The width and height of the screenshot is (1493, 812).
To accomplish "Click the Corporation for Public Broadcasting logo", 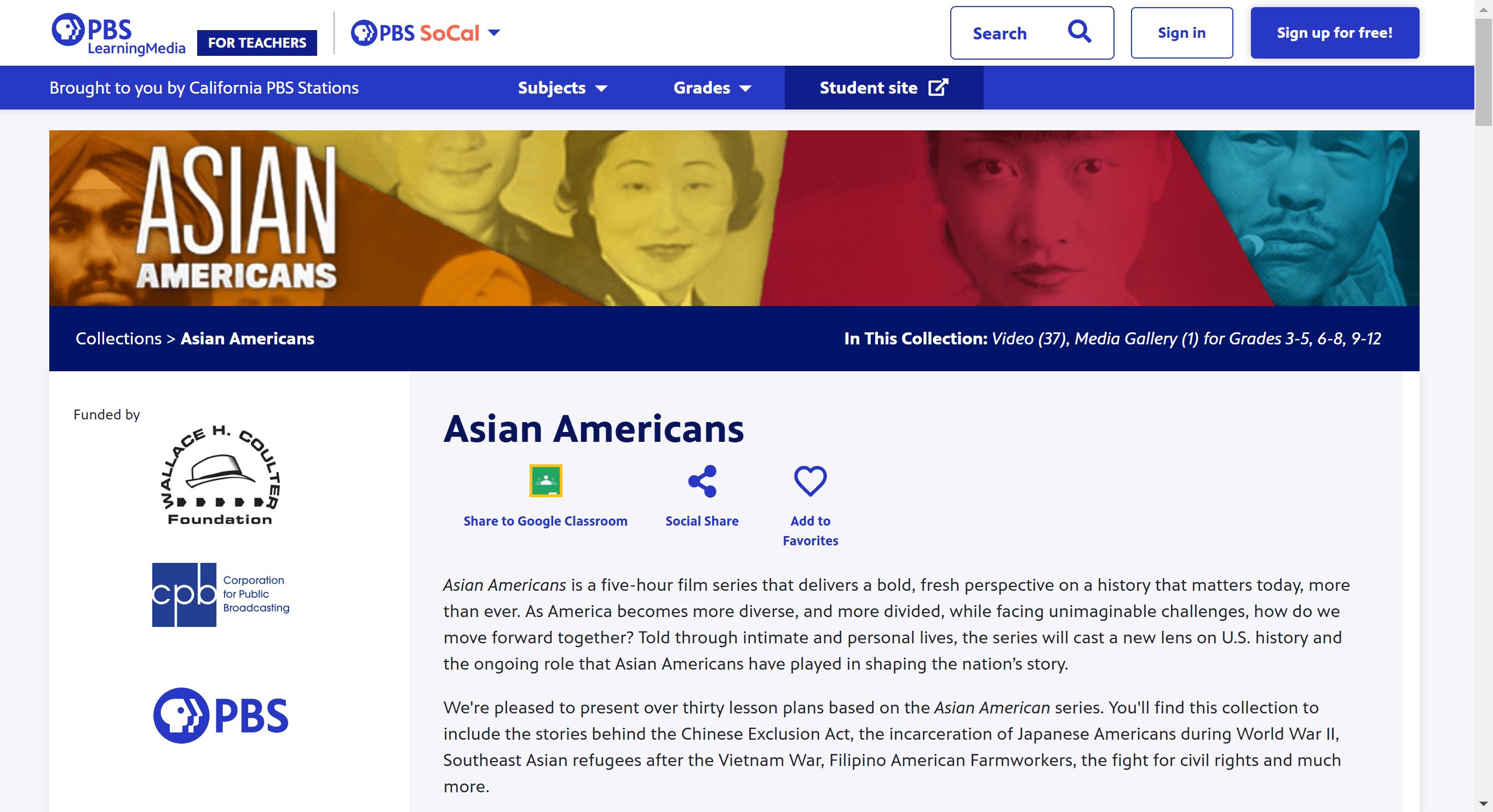I will tap(221, 595).
